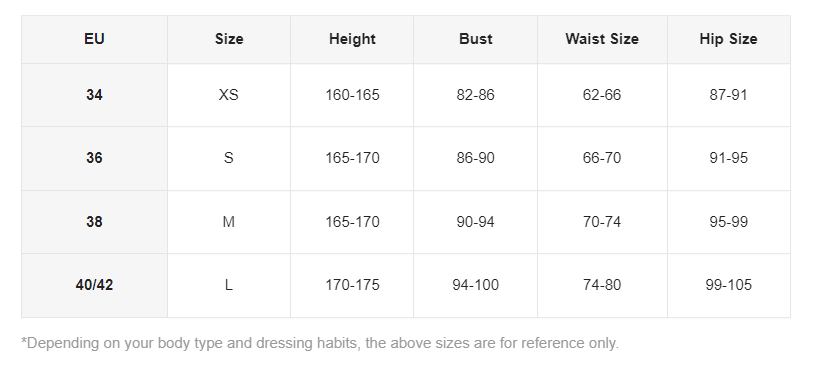This screenshot has height=367, width=813.
Task: Select the L size cell
Action: [x=229, y=285]
